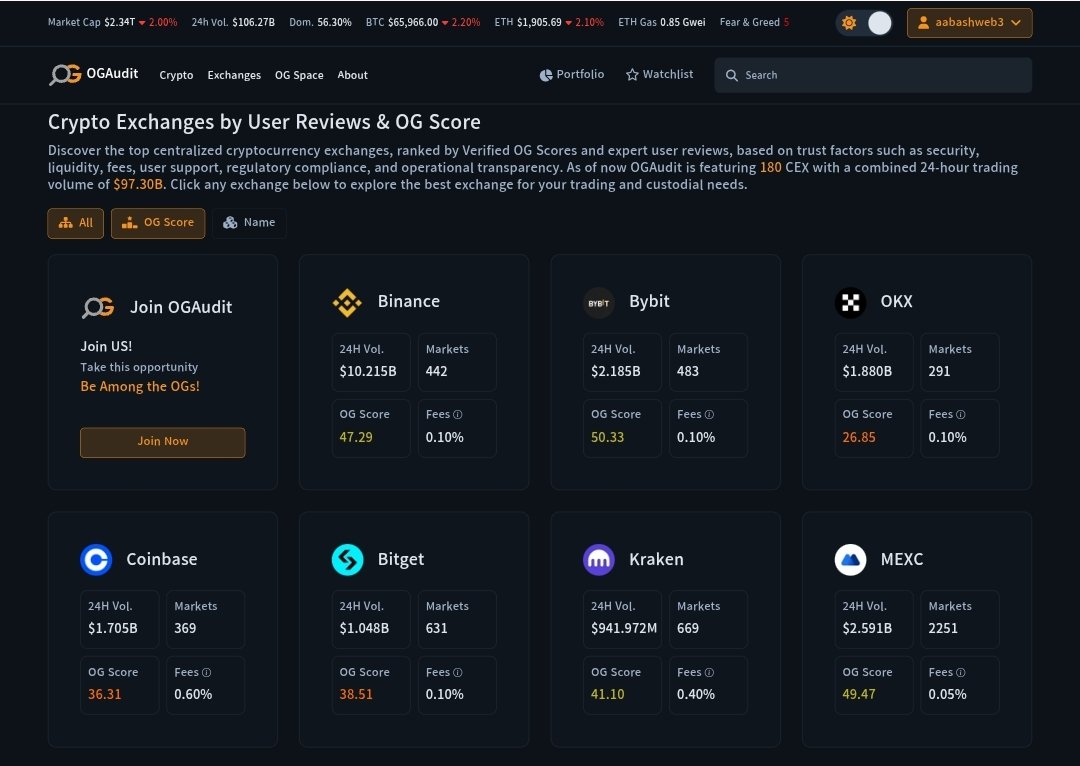Click the OGAudit logo in navbar

click(x=93, y=75)
